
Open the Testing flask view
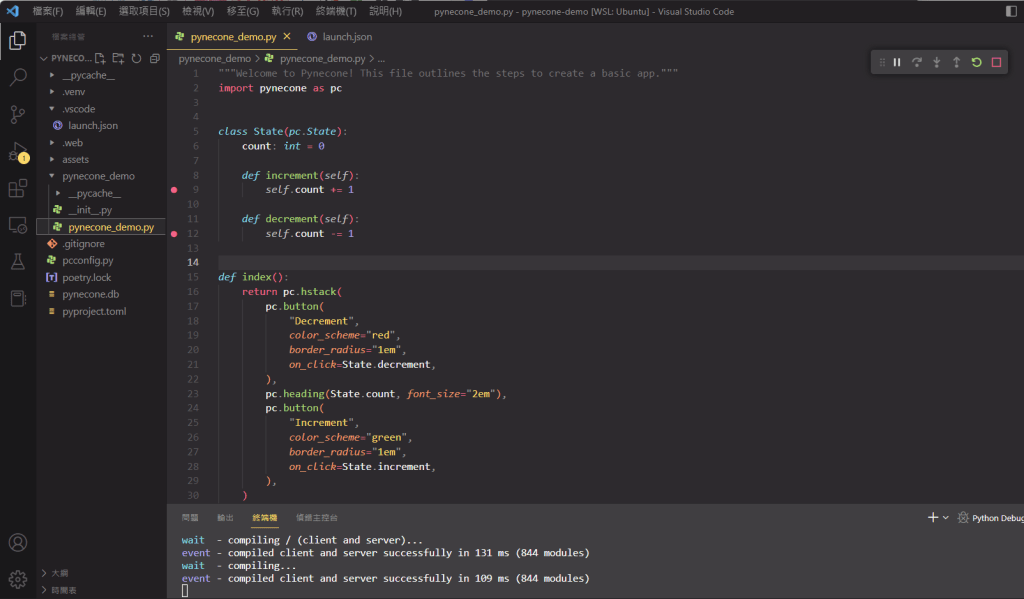(17, 261)
